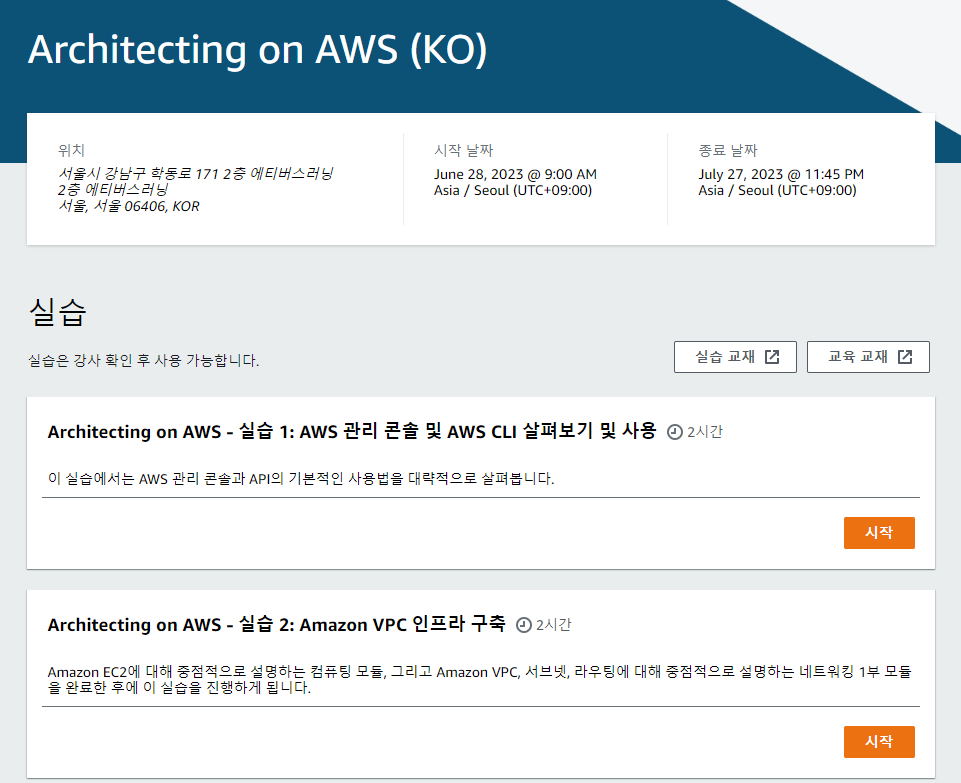
Task: Click 'Asia / Seoul (UTC+09:00)' under start date
Action: point(513,191)
